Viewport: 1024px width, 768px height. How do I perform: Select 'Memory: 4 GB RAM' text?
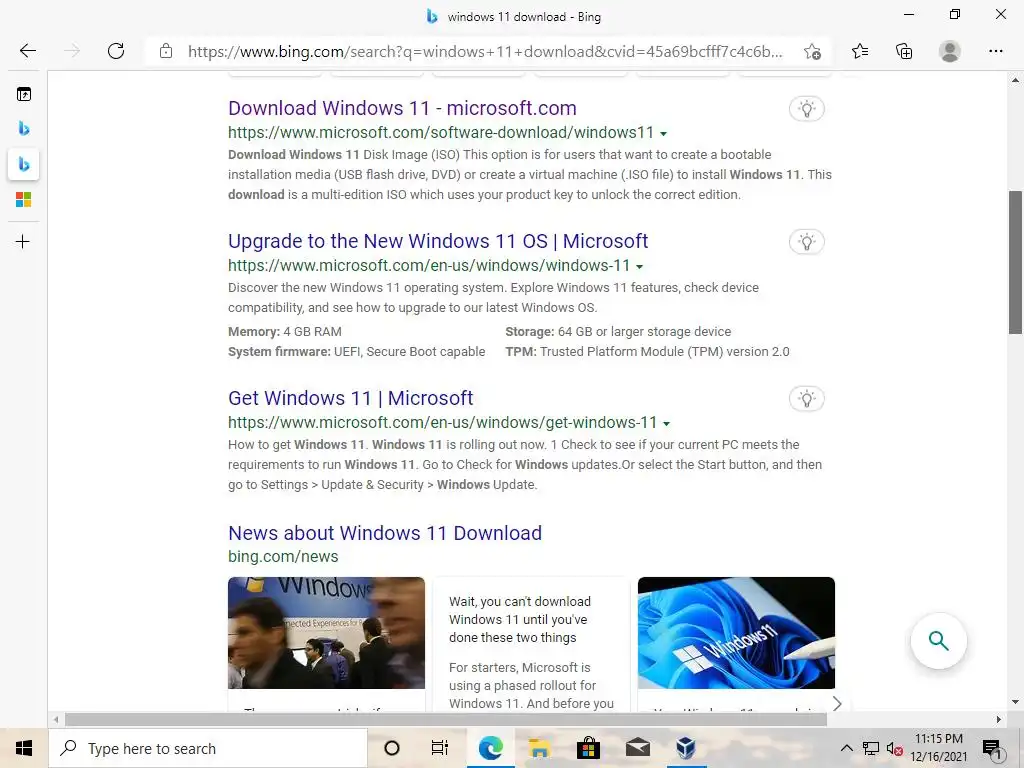point(285,332)
